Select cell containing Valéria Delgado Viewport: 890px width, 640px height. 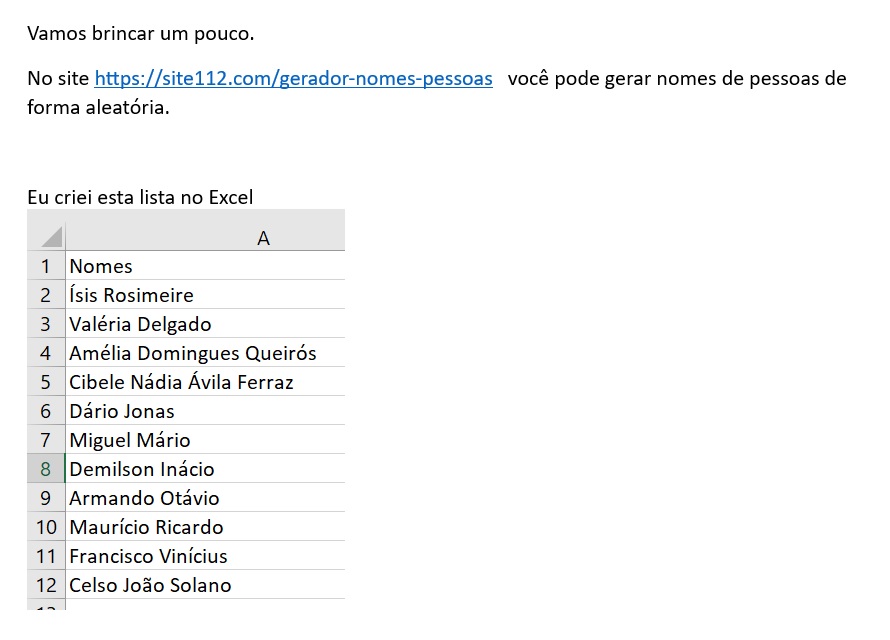click(205, 323)
